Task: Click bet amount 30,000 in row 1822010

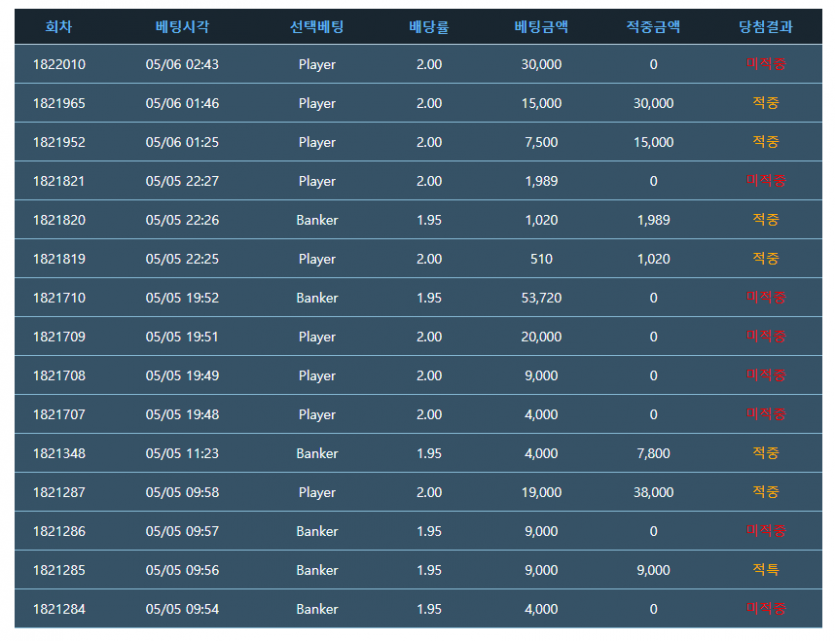Action: coord(541,64)
